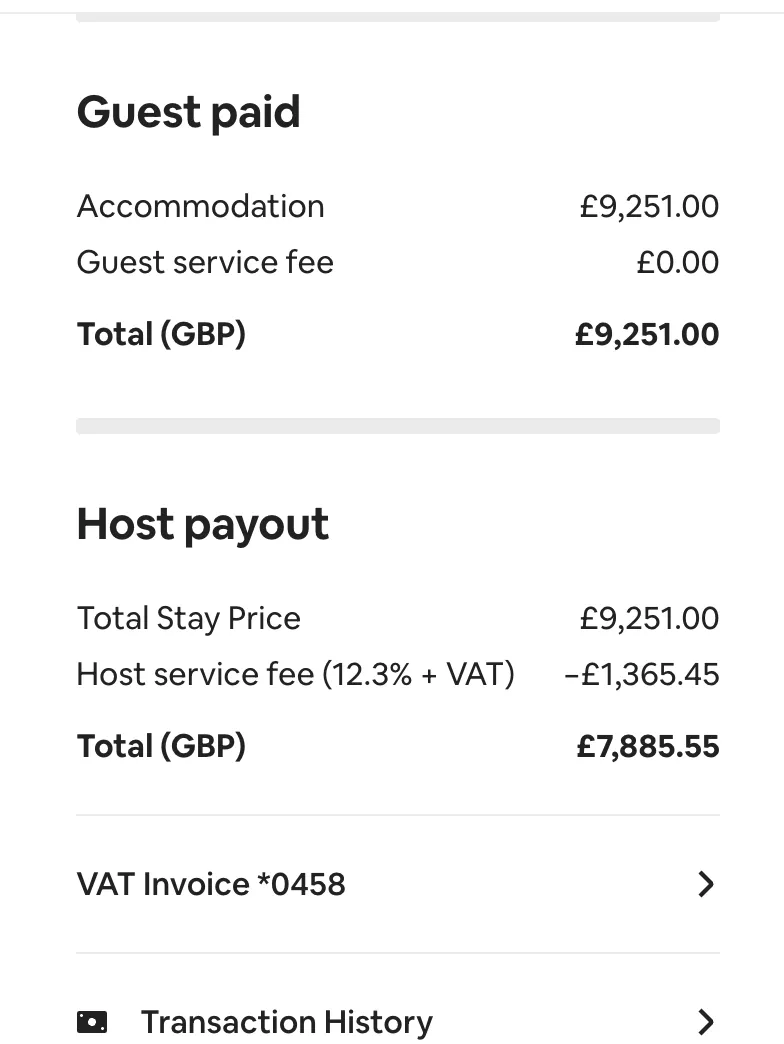Click the gray divider bar between sections

click(398, 426)
